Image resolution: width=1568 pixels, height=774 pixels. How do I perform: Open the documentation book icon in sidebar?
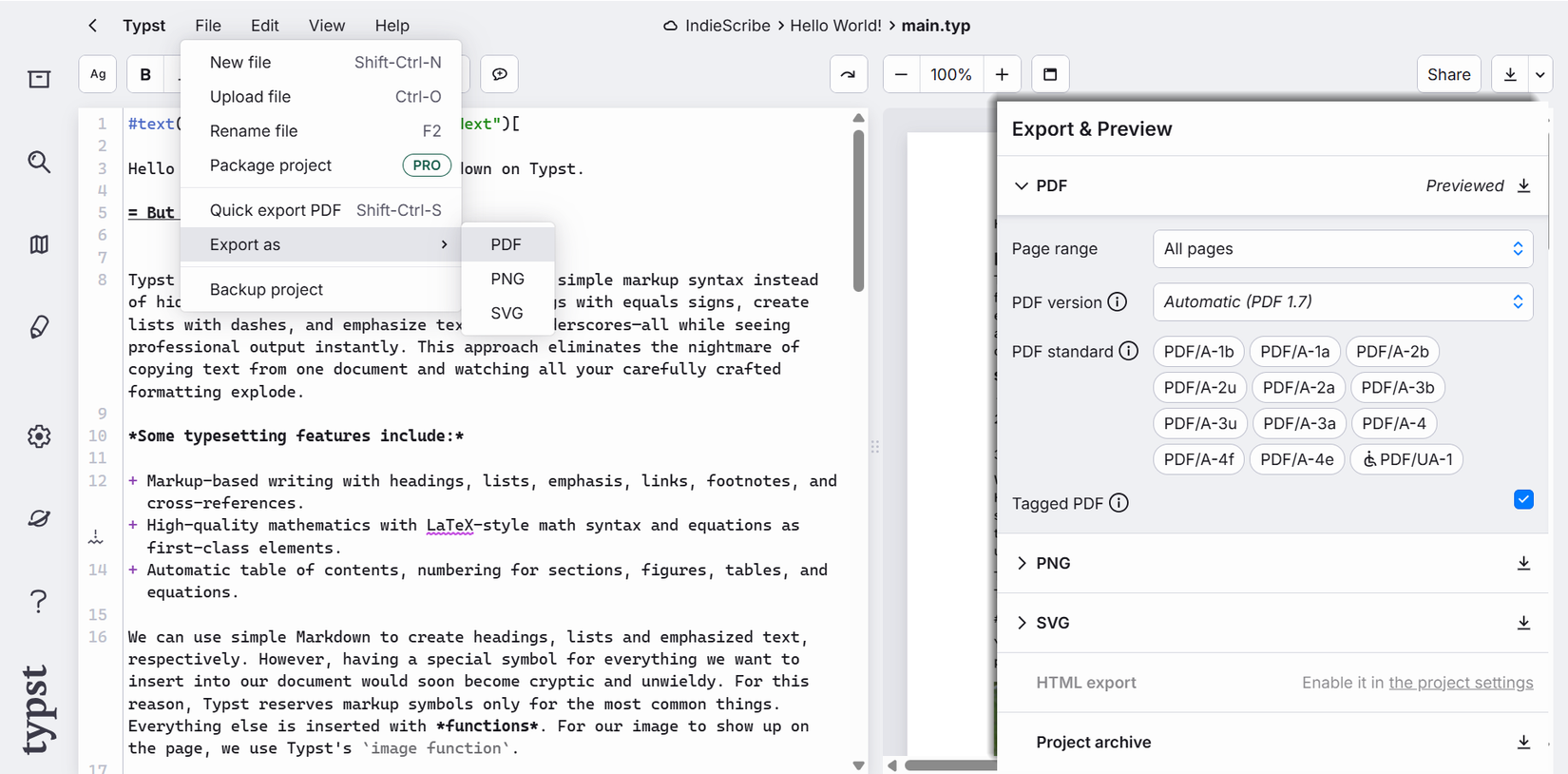click(39, 244)
